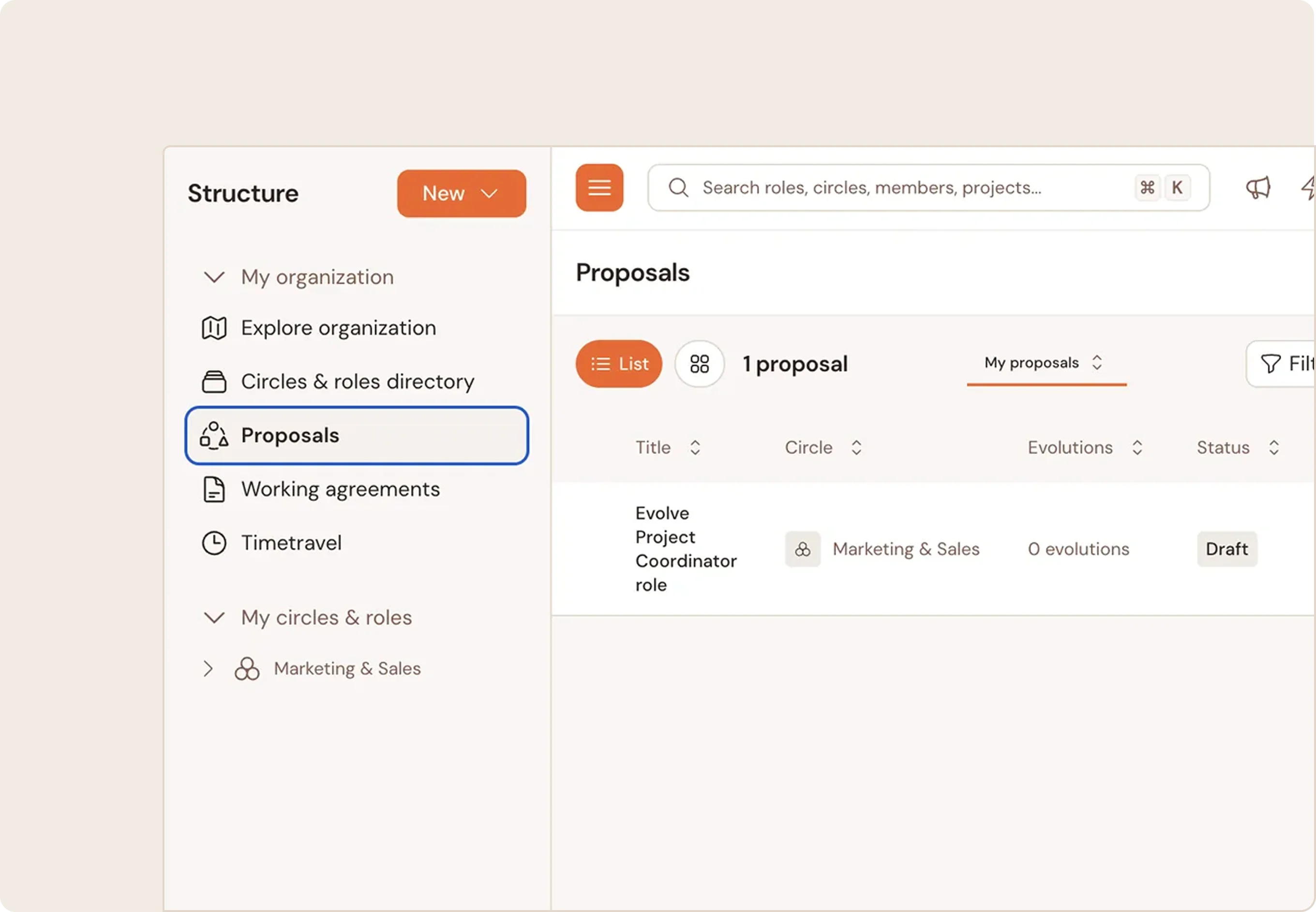Click the circle icon in the proposal row
The image size is (1316, 912).
pos(803,549)
